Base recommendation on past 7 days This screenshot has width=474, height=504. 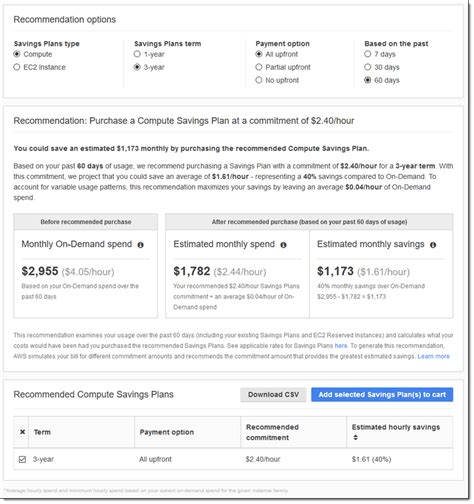368,54
